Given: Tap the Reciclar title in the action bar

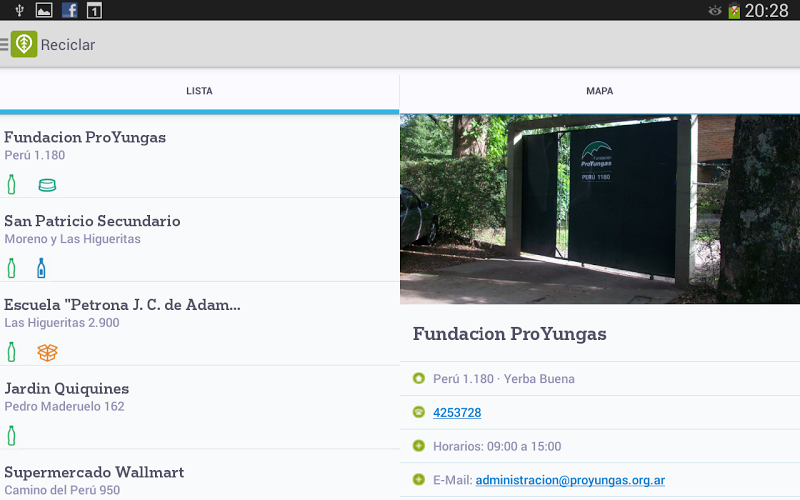Looking at the screenshot, I should [68, 45].
